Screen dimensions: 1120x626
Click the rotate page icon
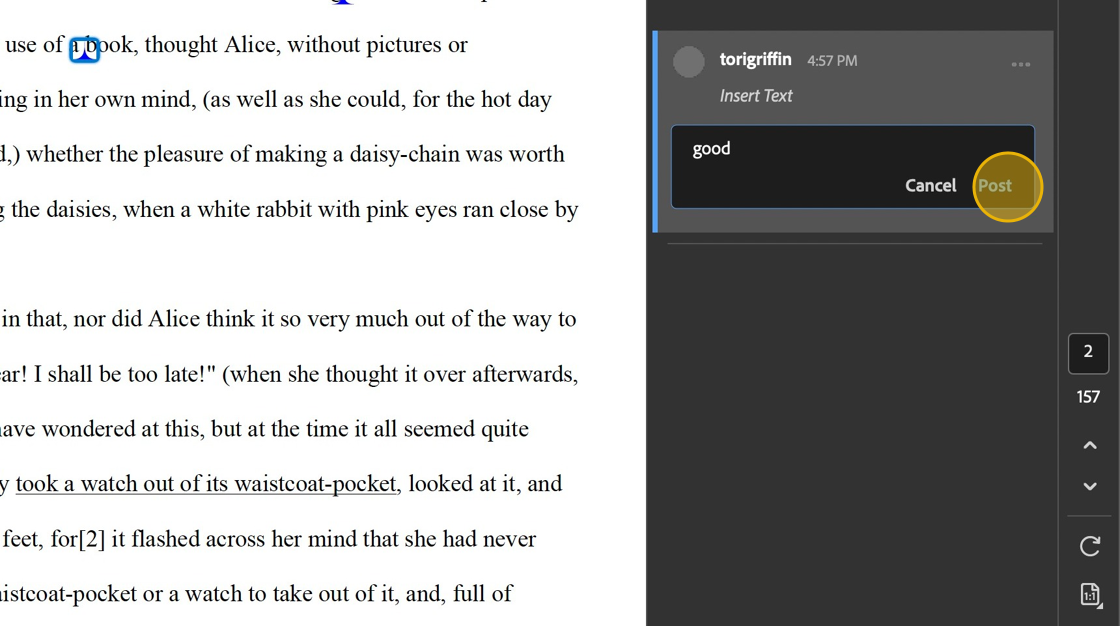[x=1089, y=547]
